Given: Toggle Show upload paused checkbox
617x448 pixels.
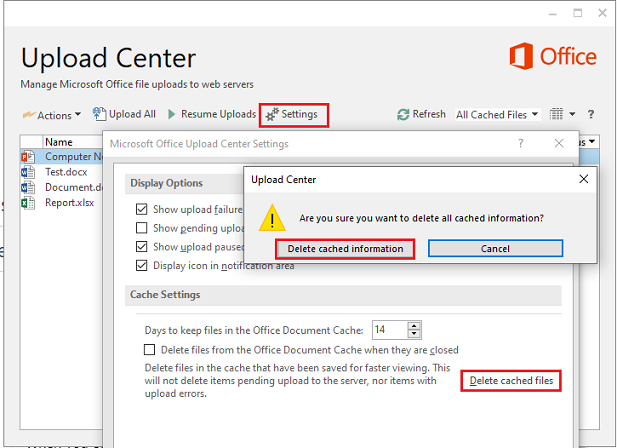Looking at the screenshot, I should [x=141, y=247].
